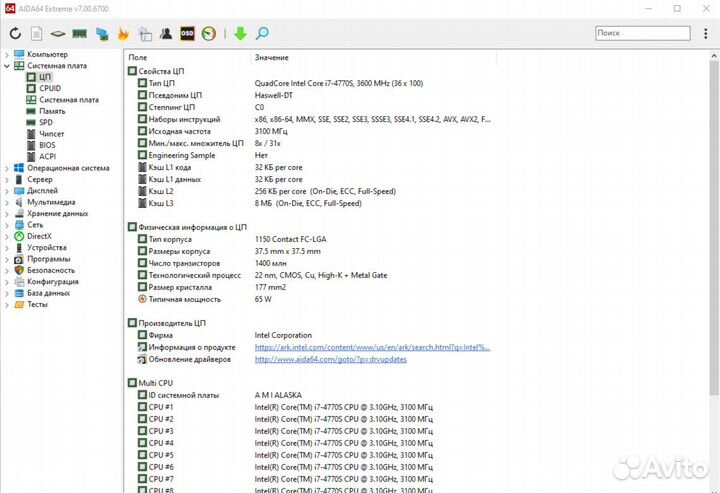Viewport: 720px width, 493px height.
Task: Expand the Компьютер tree node
Action: pyautogui.click(x=6, y=55)
